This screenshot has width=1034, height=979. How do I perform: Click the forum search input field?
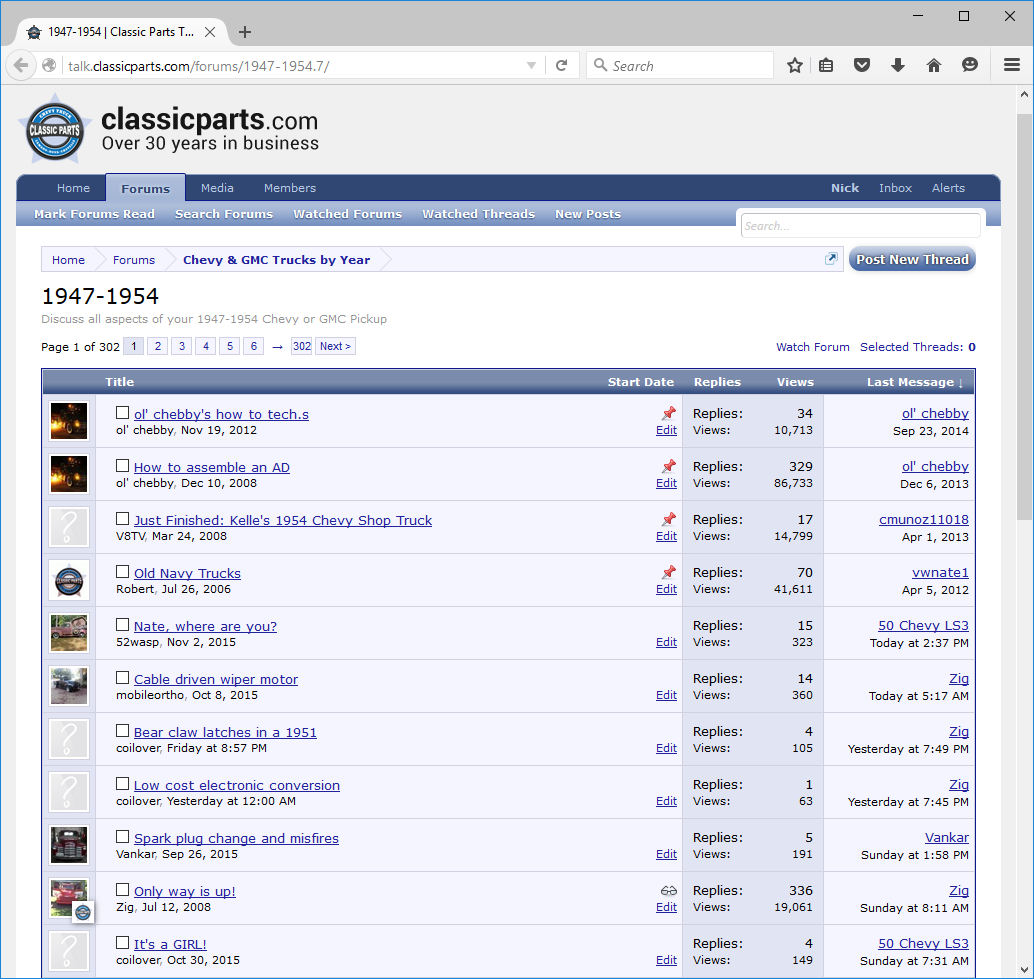click(860, 226)
